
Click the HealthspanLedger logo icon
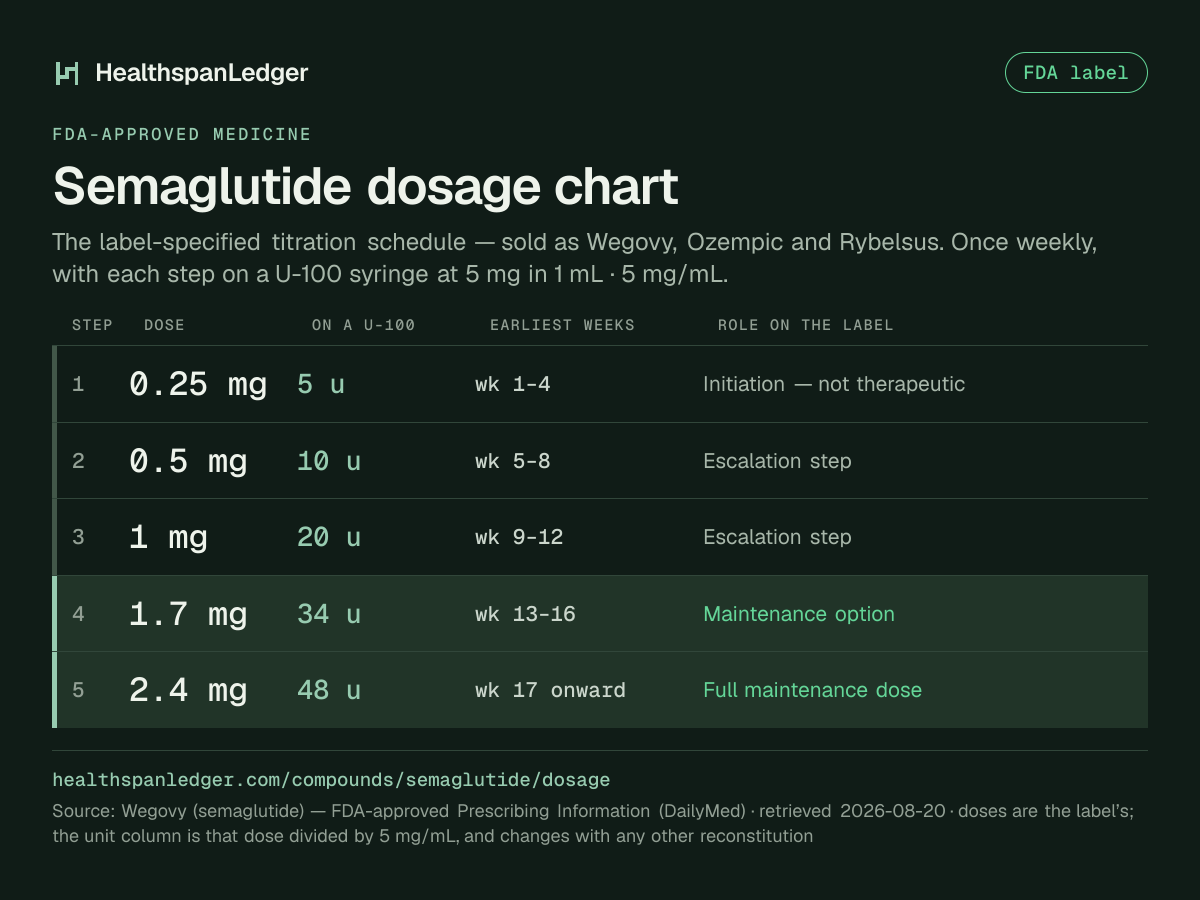(x=67, y=73)
